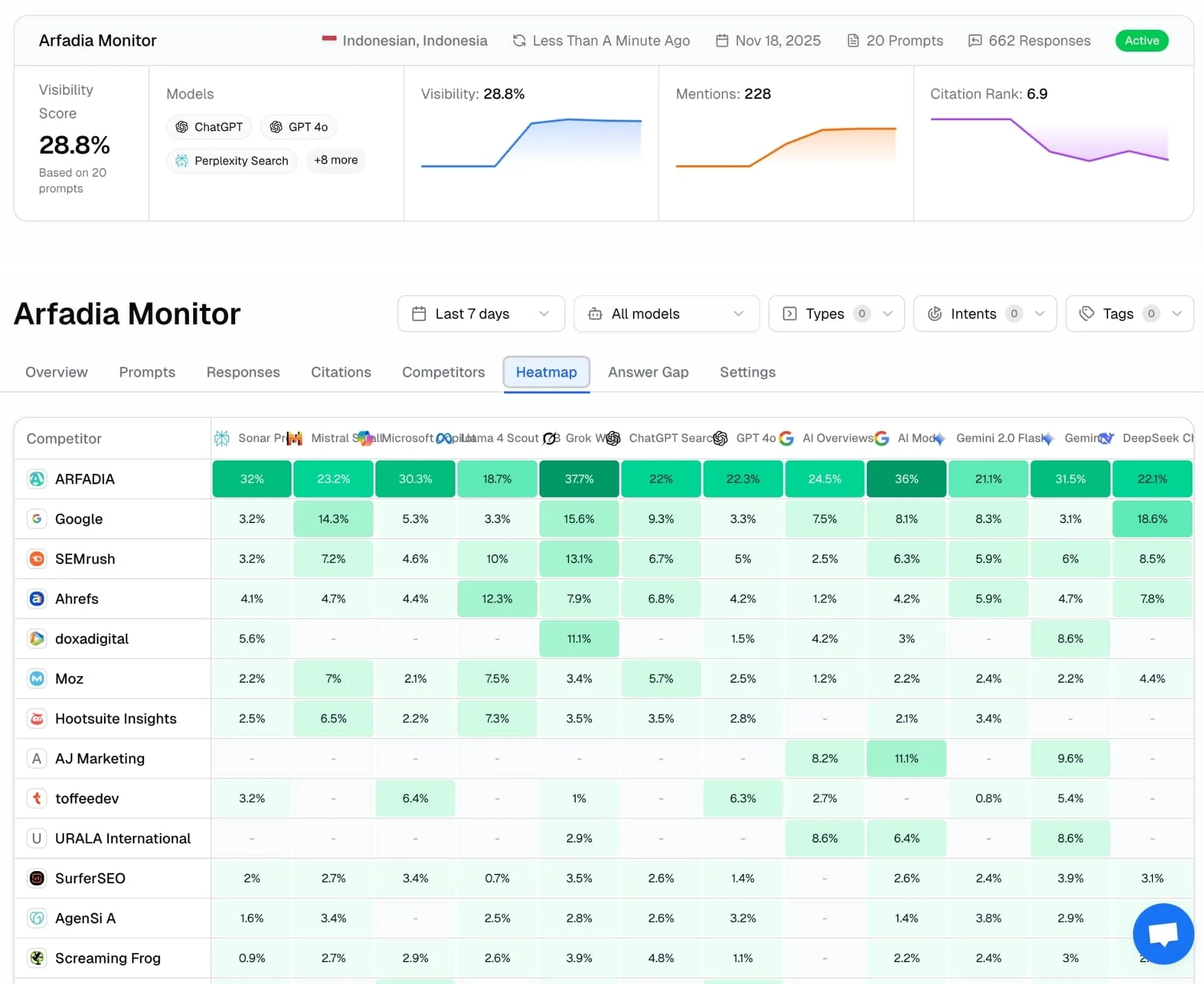Click the Llama 4 Scout Meta icon
This screenshot has width=1204, height=984.
point(444,438)
